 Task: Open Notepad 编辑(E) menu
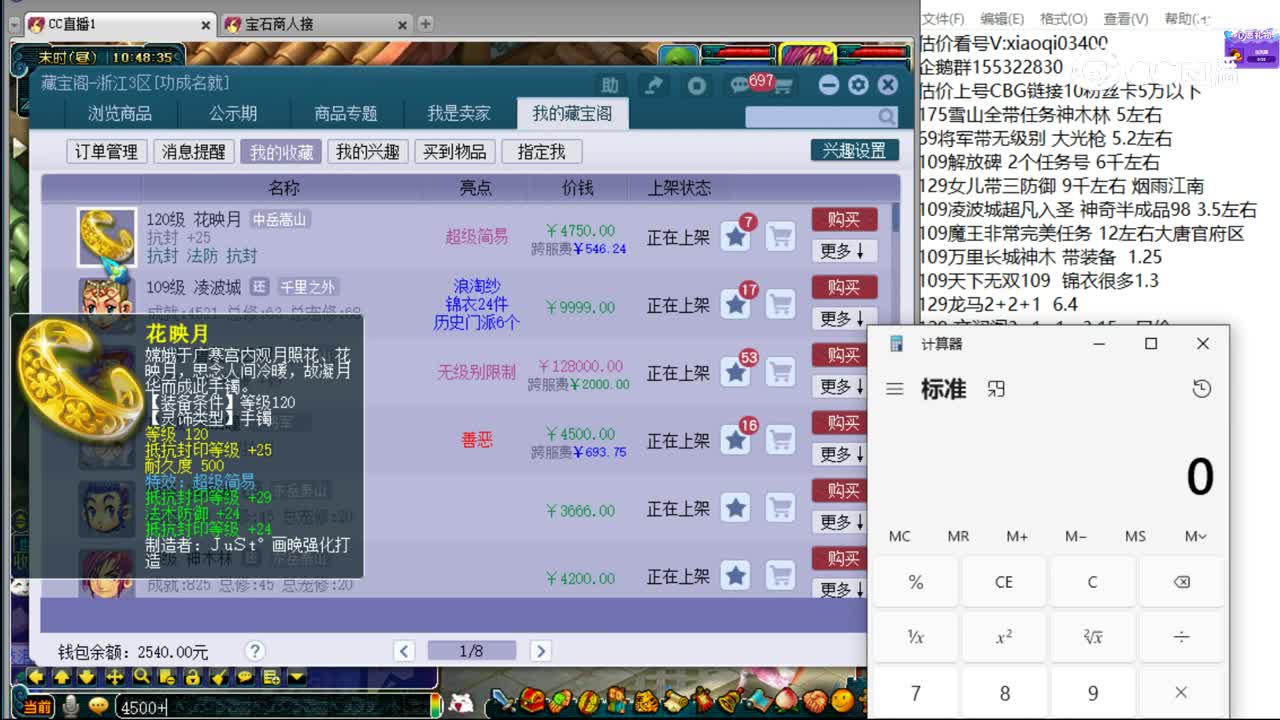(1002, 18)
